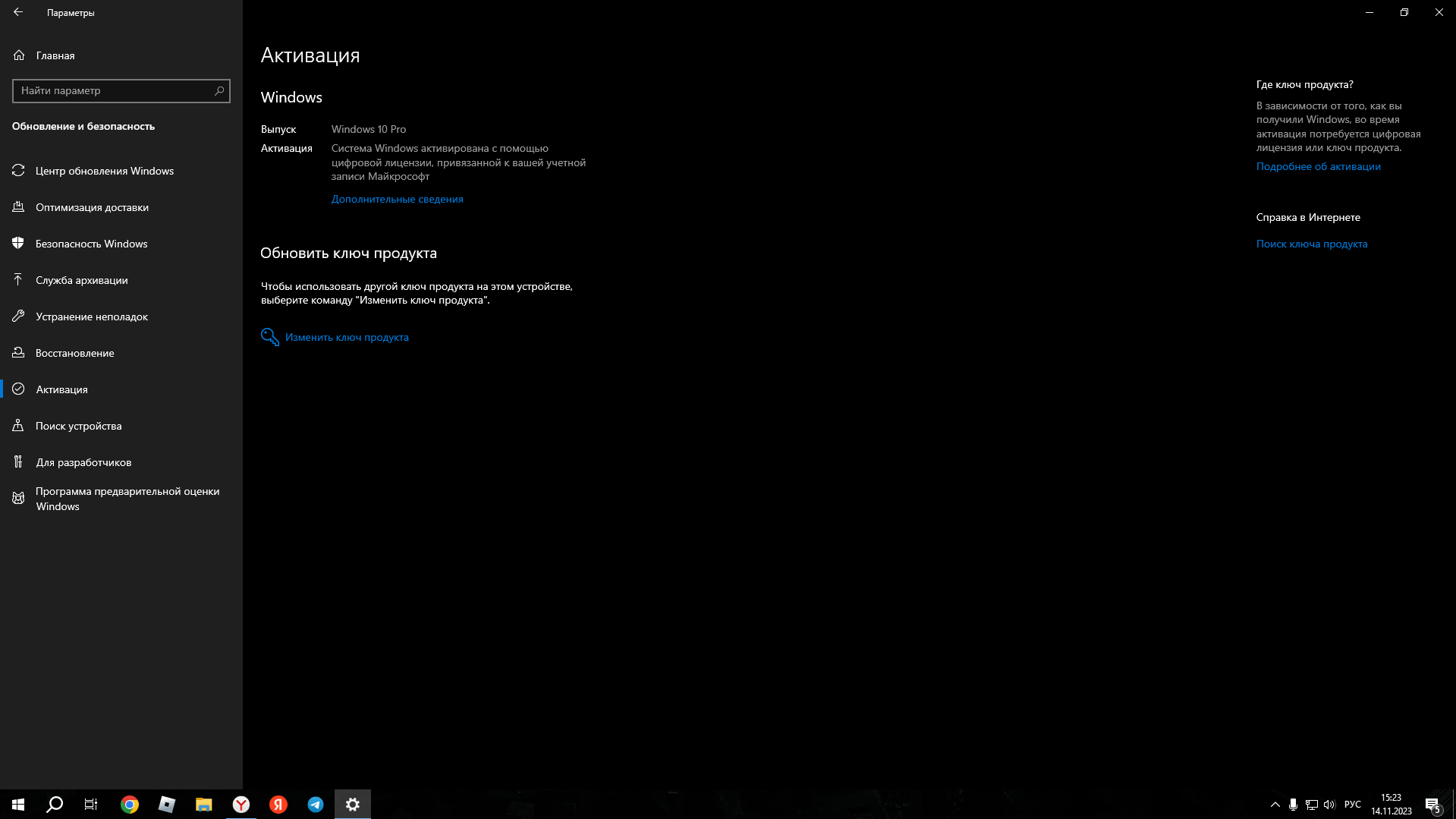
Task: Open Task View on taskbar
Action: point(91,805)
